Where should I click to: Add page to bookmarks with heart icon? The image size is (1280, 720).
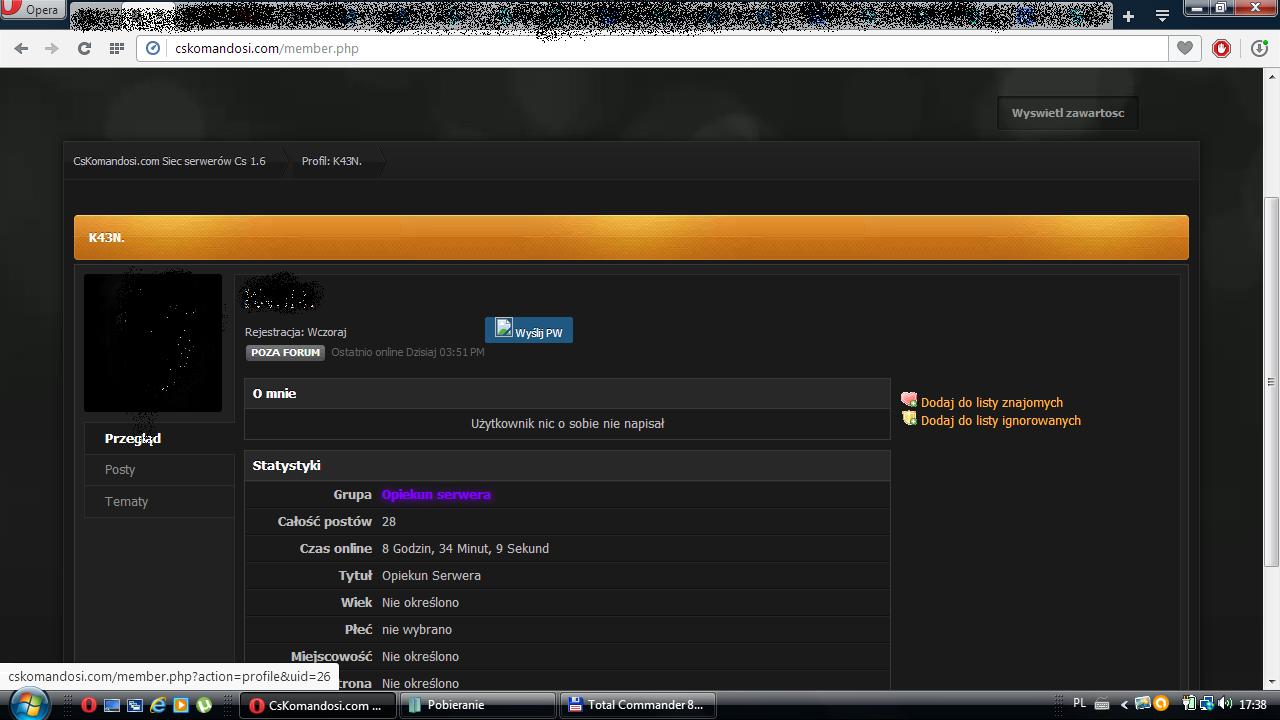[x=1185, y=48]
